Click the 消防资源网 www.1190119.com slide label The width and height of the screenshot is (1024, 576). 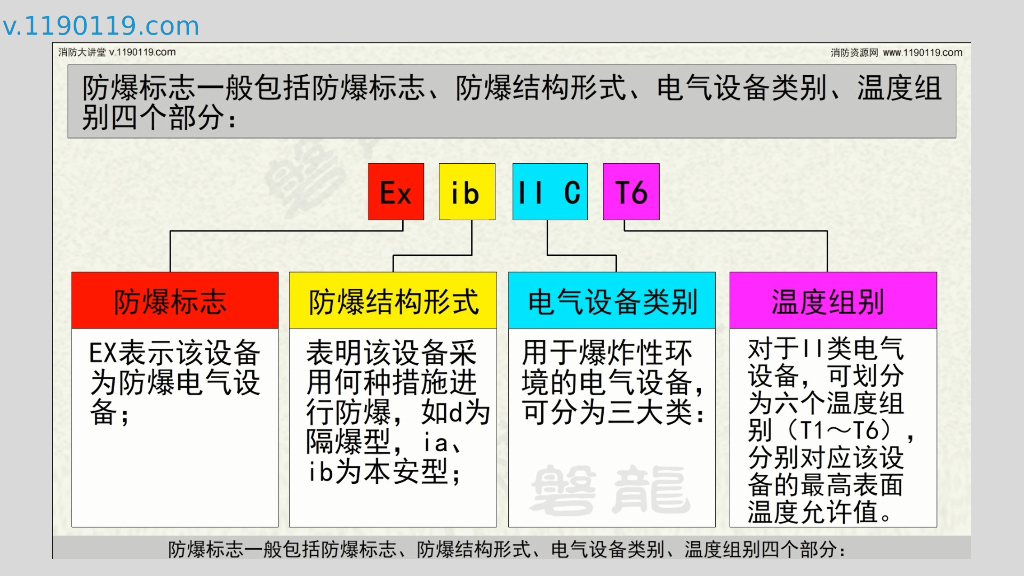tap(896, 52)
